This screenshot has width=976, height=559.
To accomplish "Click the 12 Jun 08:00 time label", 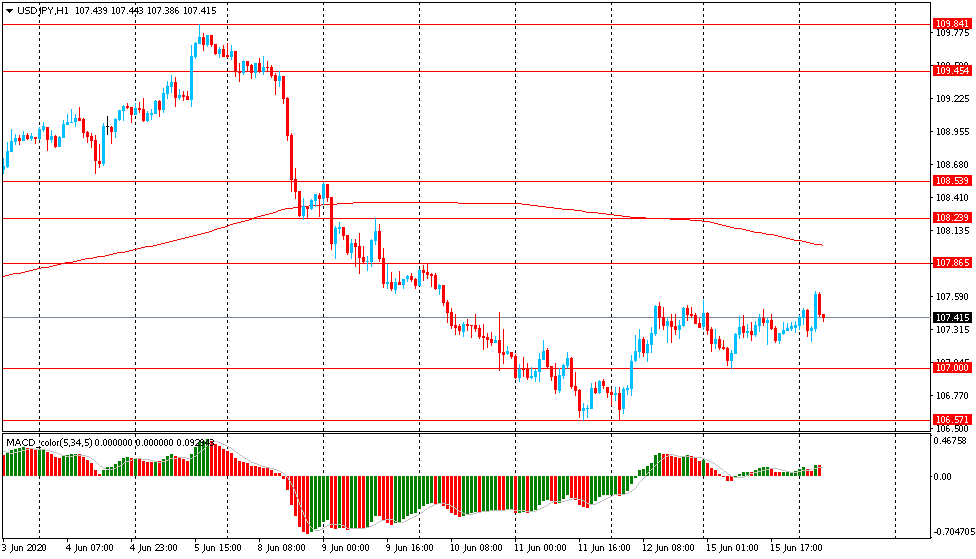I will [669, 548].
